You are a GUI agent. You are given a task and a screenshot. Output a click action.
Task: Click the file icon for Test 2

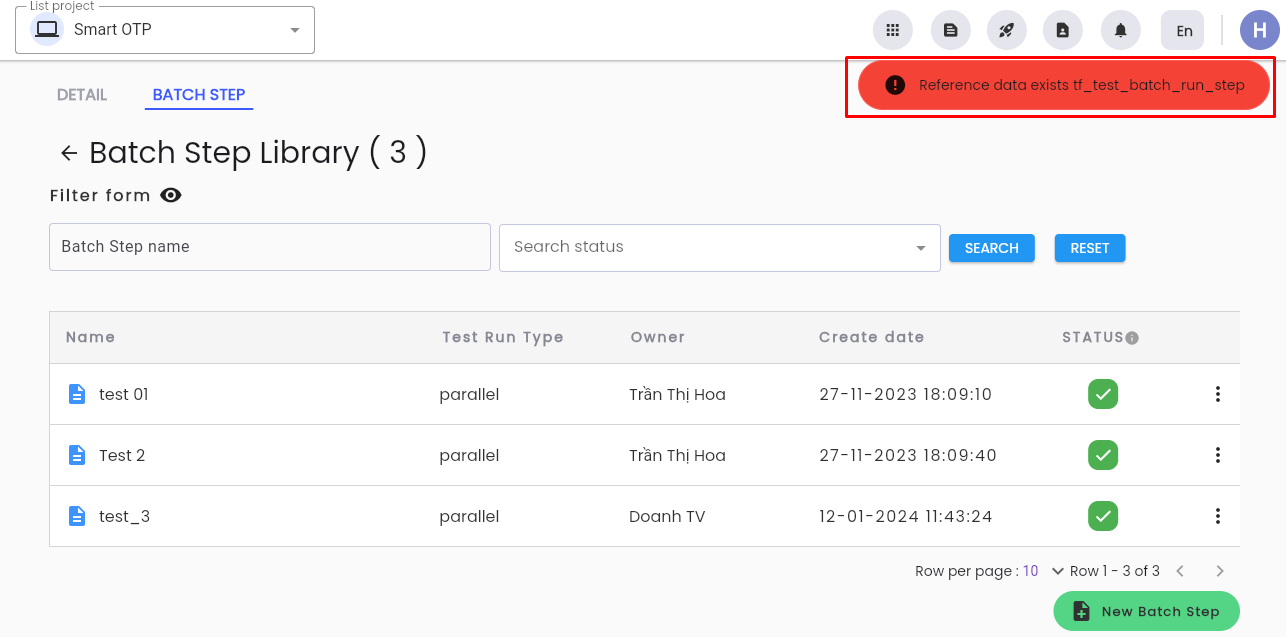click(77, 455)
